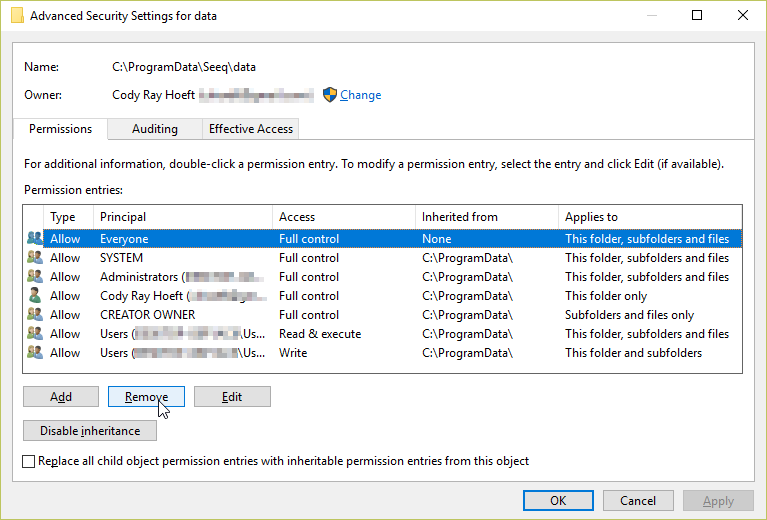The width and height of the screenshot is (767, 520).
Task: Click the principal icon next to SYSTEM
Action: [35, 258]
